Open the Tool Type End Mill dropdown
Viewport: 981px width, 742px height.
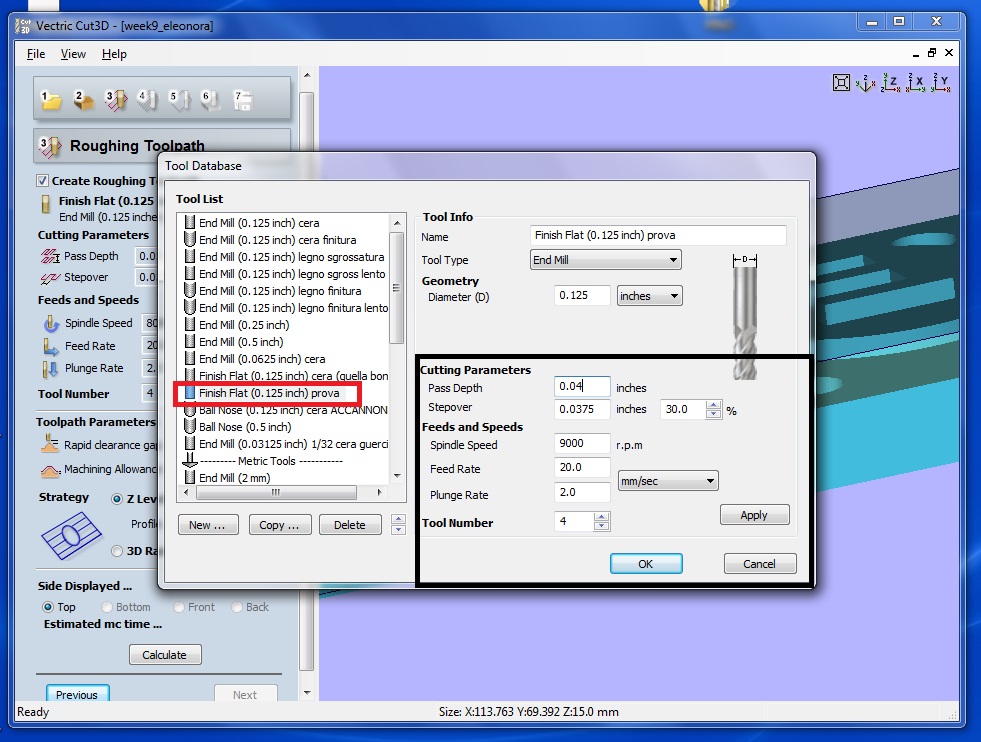[605, 260]
